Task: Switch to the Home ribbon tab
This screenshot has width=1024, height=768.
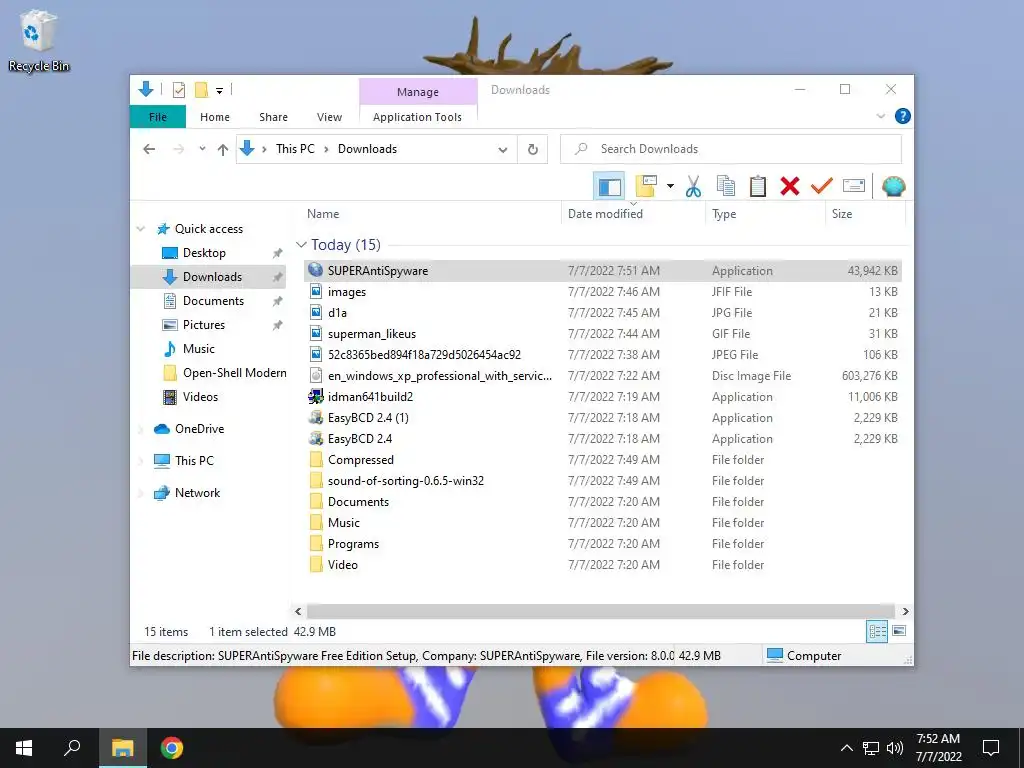Action: tap(215, 117)
